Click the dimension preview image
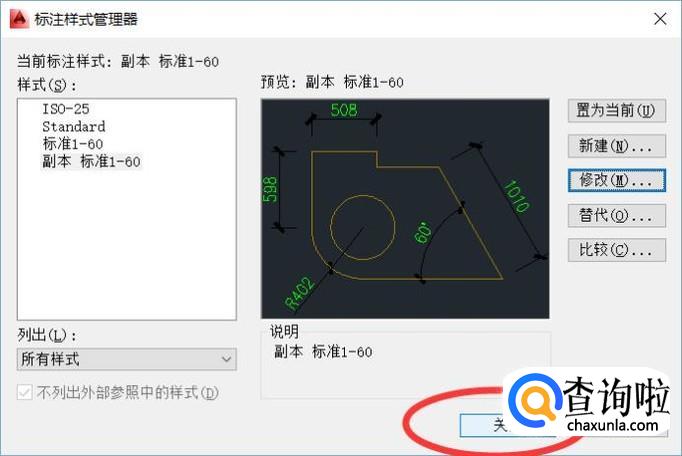The height and width of the screenshot is (456, 682). [x=405, y=209]
